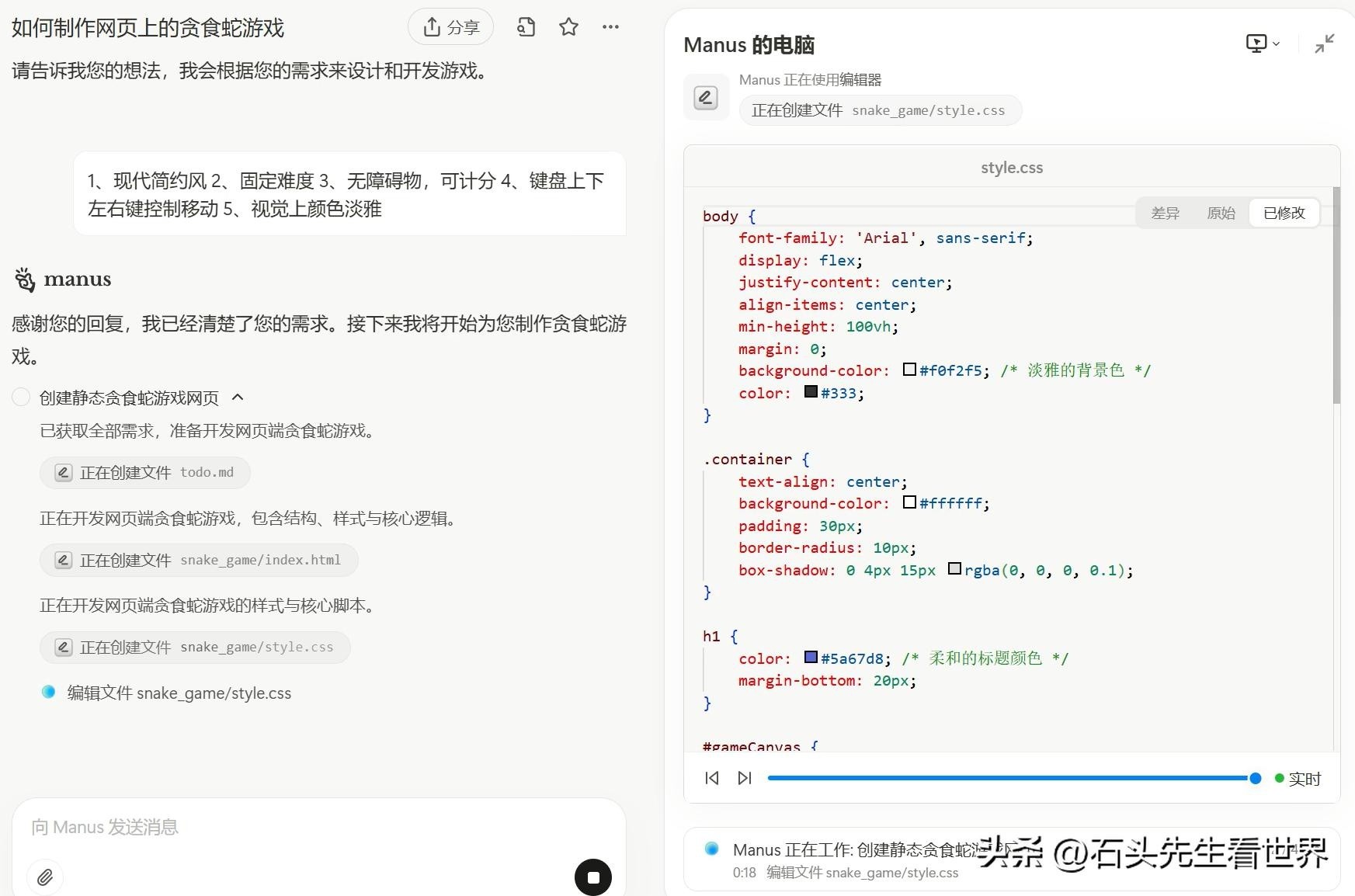Click the #ffffff color swatch in .container
This screenshot has width=1355, height=896.
coord(909,502)
